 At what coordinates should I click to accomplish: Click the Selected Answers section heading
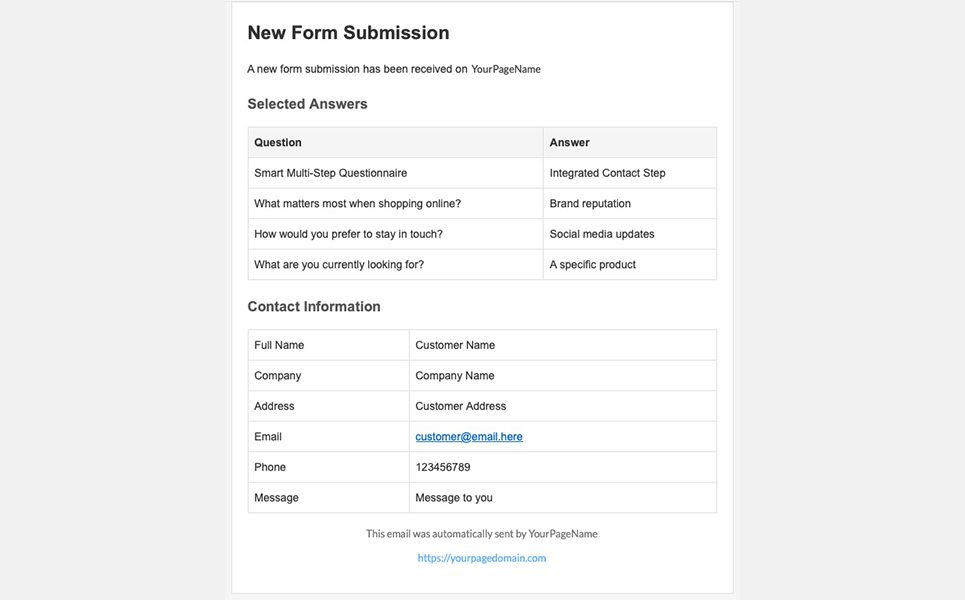pyautogui.click(x=307, y=104)
